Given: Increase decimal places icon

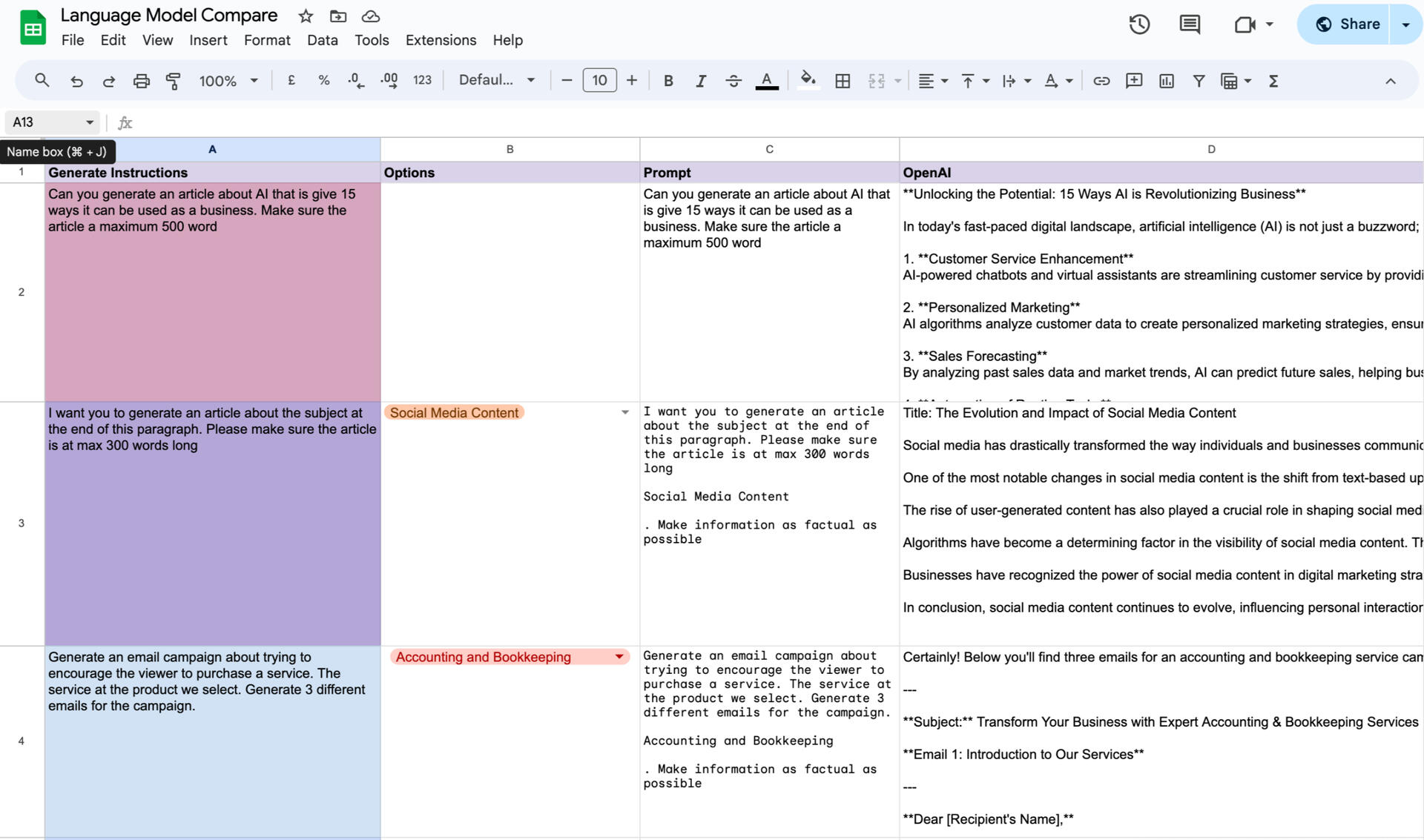Looking at the screenshot, I should click(389, 80).
